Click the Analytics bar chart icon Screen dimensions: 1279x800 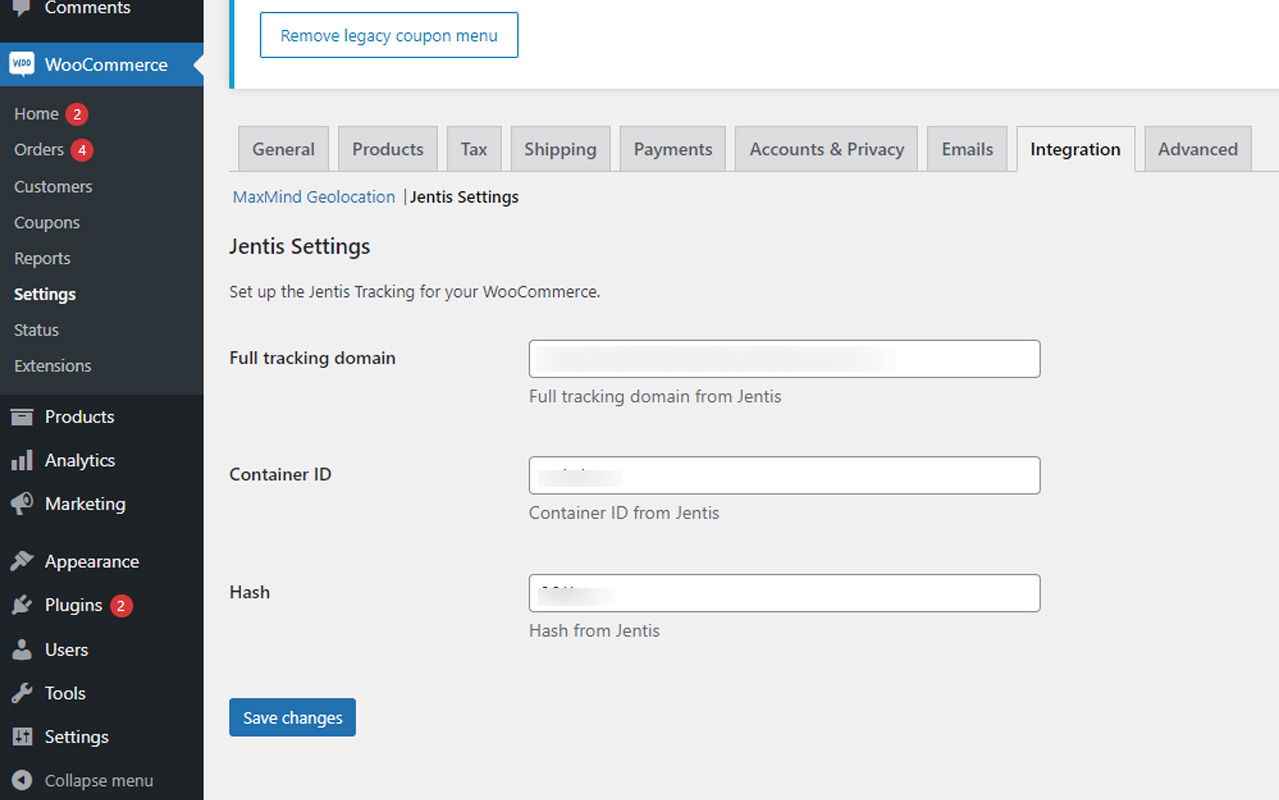pyautogui.click(x=22, y=461)
